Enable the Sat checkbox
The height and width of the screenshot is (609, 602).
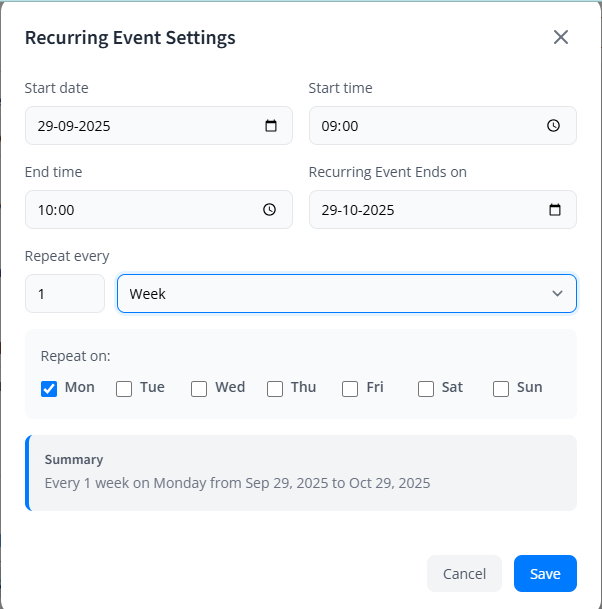(426, 388)
